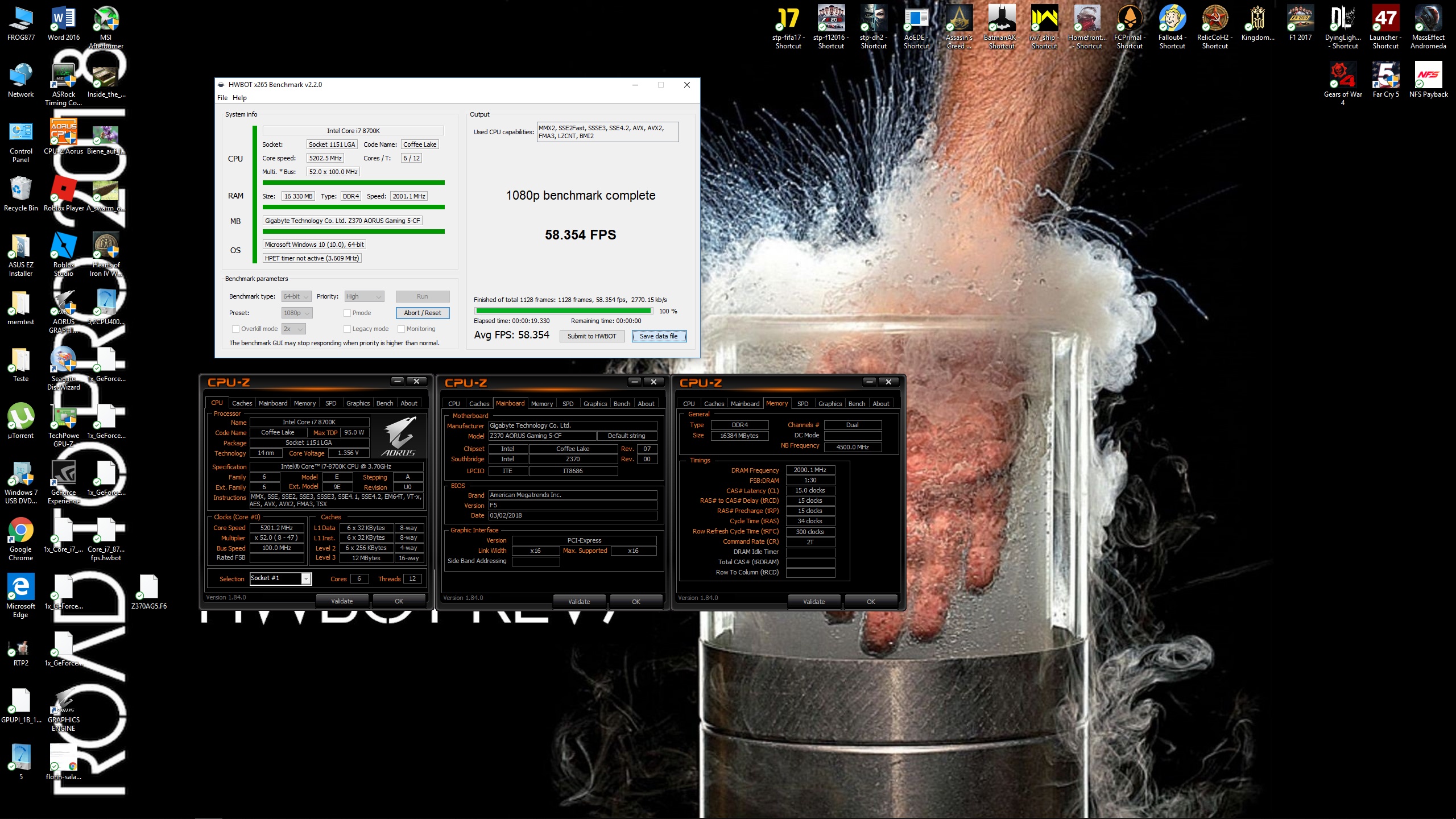Screen dimensions: 1456x819
Task: Open TechPowerUp GPU-Z desktop icon
Action: 64,425
